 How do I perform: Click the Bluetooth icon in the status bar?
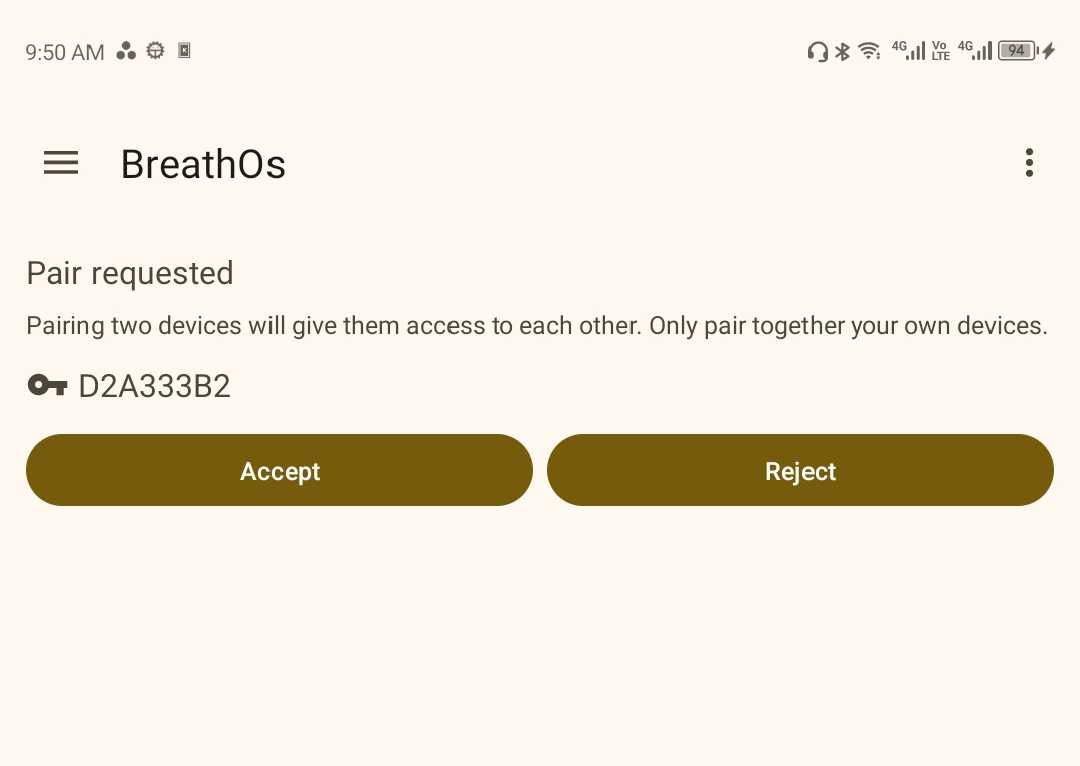(x=843, y=51)
